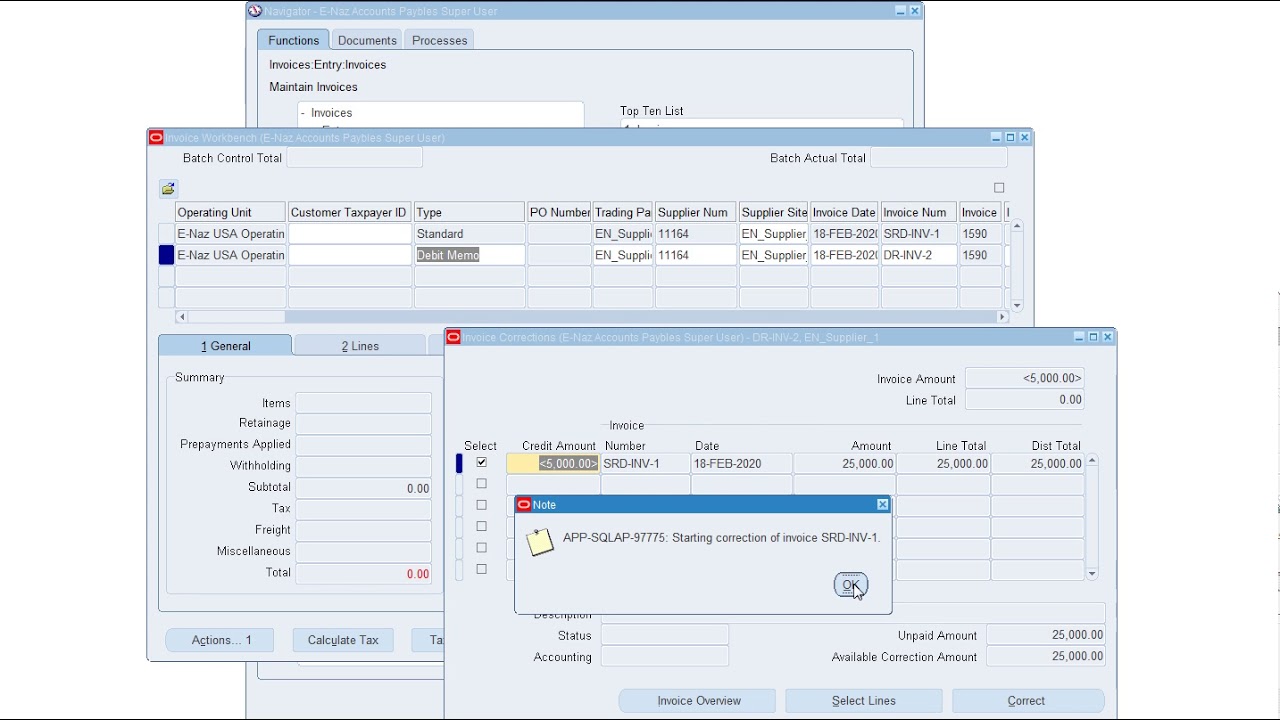This screenshot has height=720, width=1280.
Task: Close the Navigator window
Action: click(915, 11)
